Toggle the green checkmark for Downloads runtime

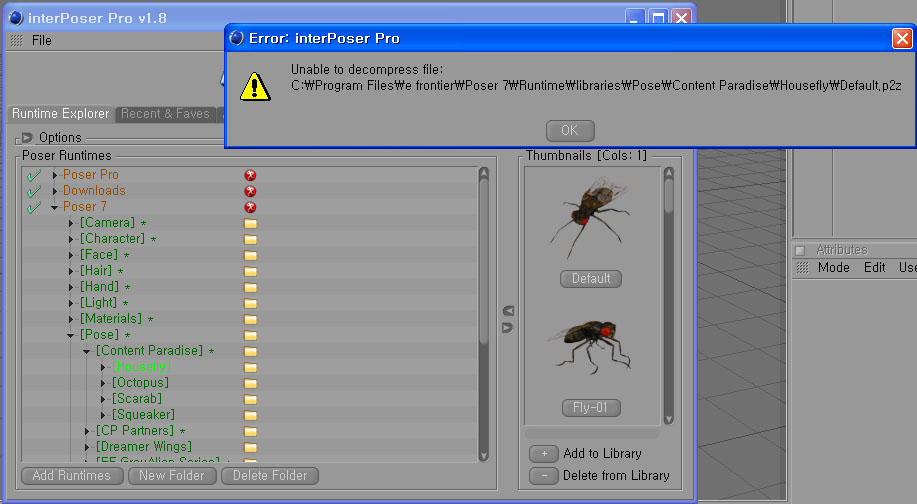click(x=34, y=191)
